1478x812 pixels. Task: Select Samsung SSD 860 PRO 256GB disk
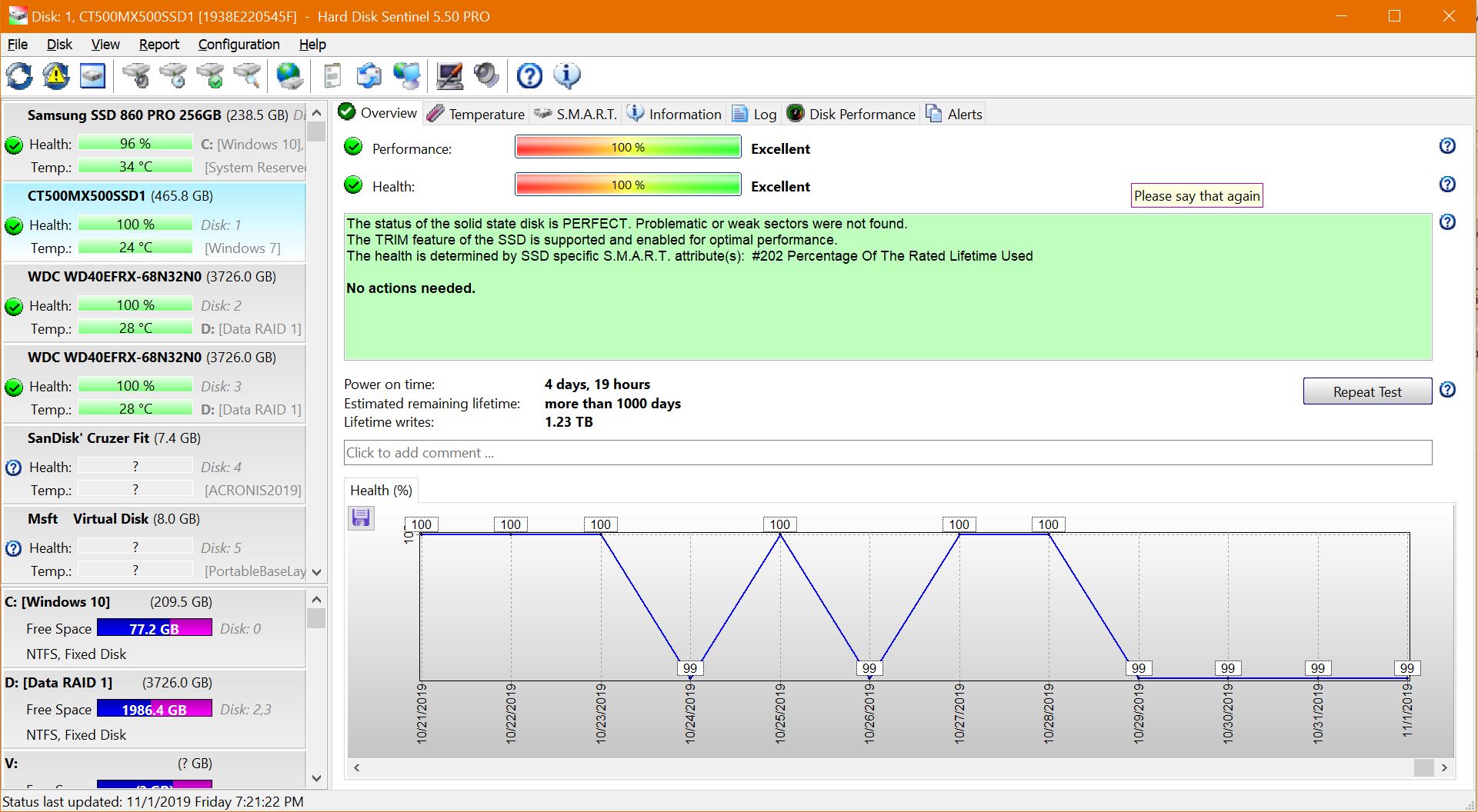(x=155, y=141)
